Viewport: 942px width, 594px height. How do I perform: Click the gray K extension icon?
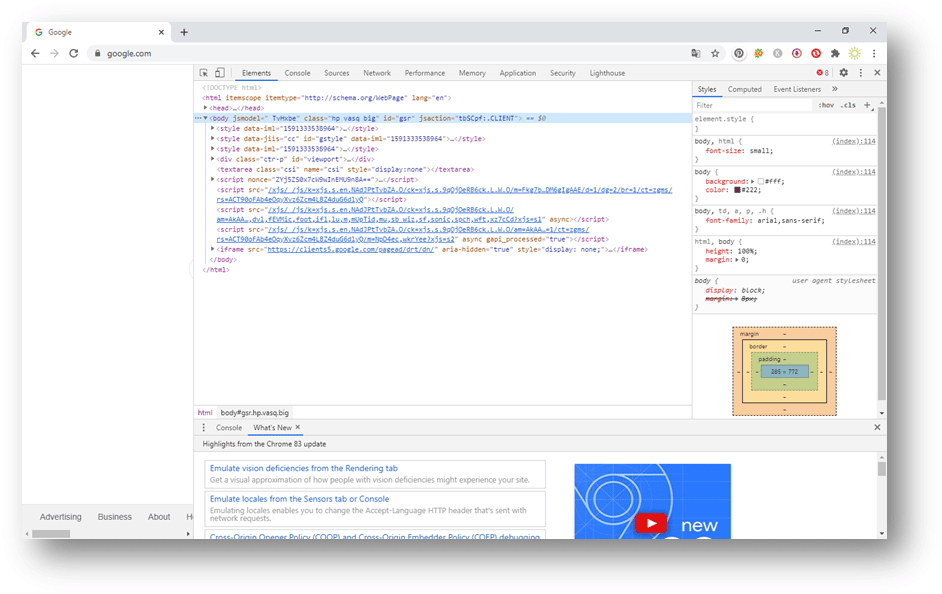click(x=777, y=53)
